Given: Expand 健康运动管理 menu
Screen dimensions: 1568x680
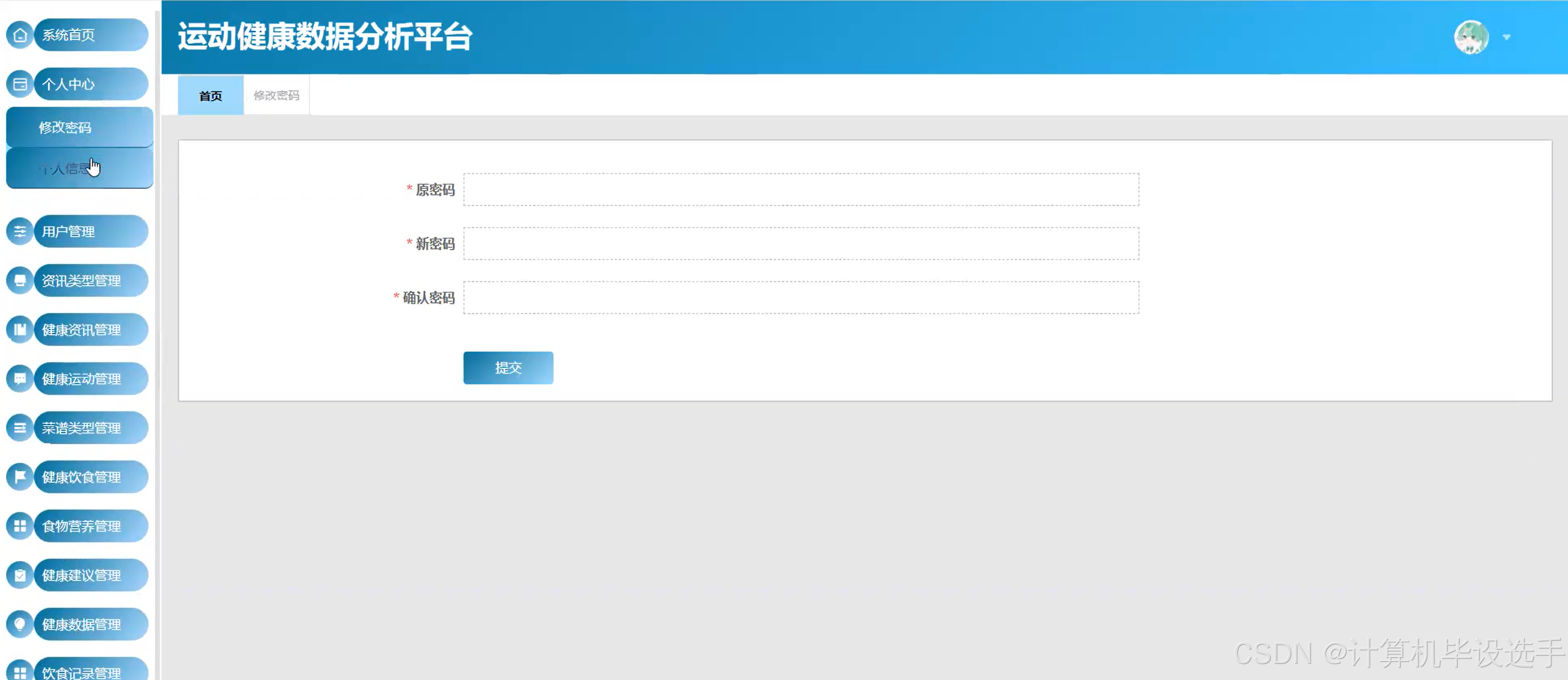Looking at the screenshot, I should click(91, 379).
